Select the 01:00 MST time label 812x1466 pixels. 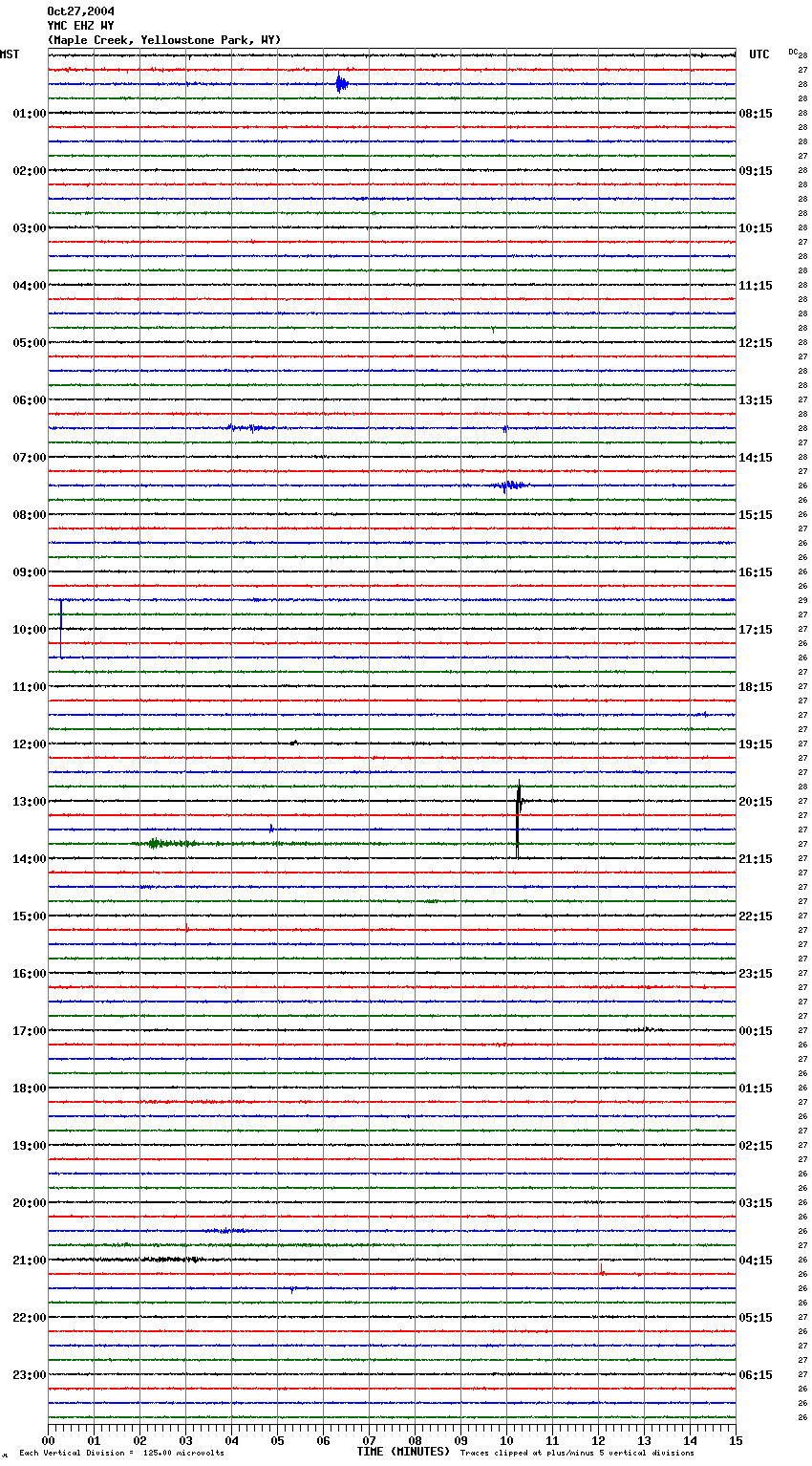30,114
